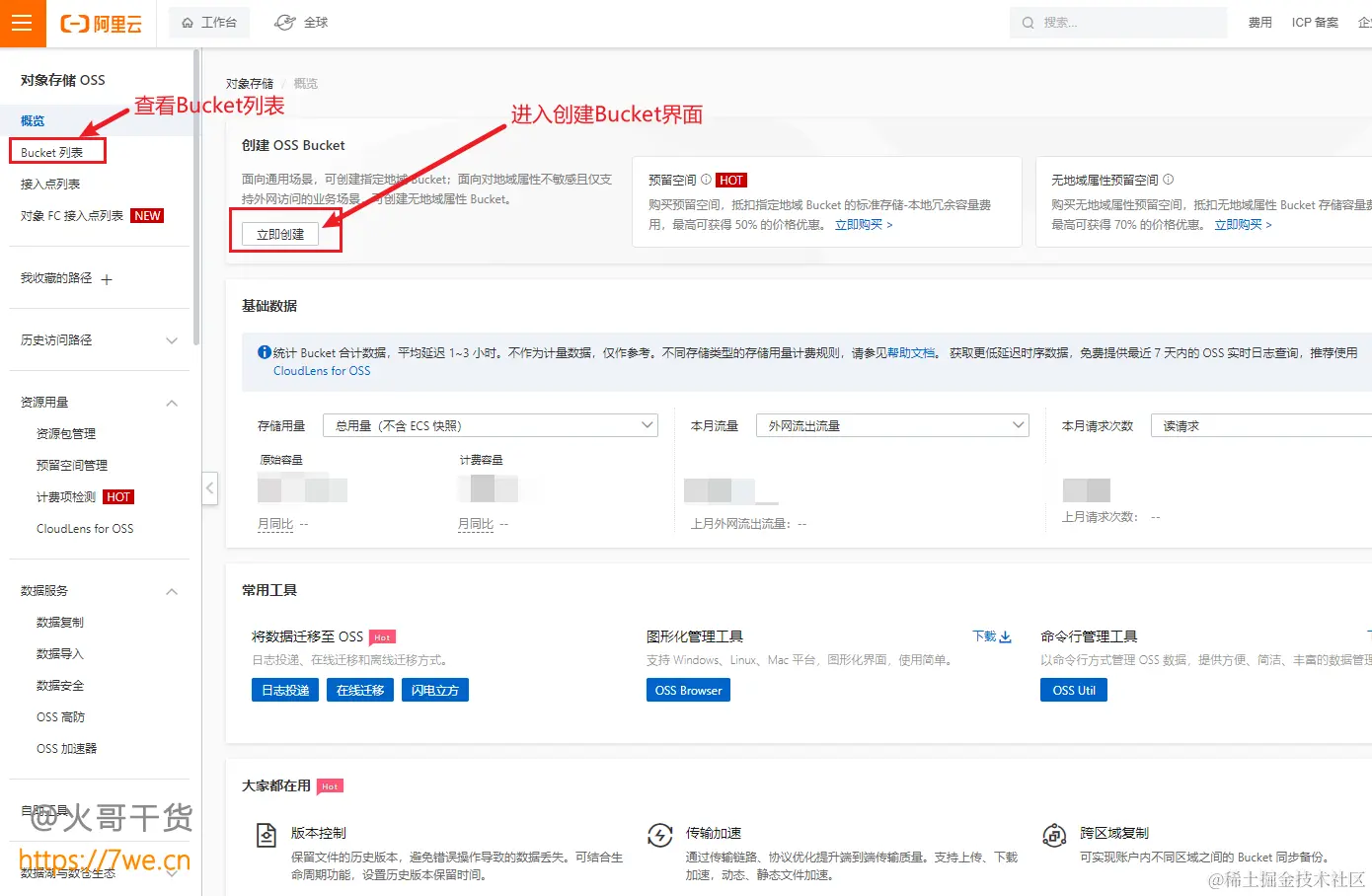Click the 下载 link for the graphical tool
The image size is (1372, 896).
(984, 636)
